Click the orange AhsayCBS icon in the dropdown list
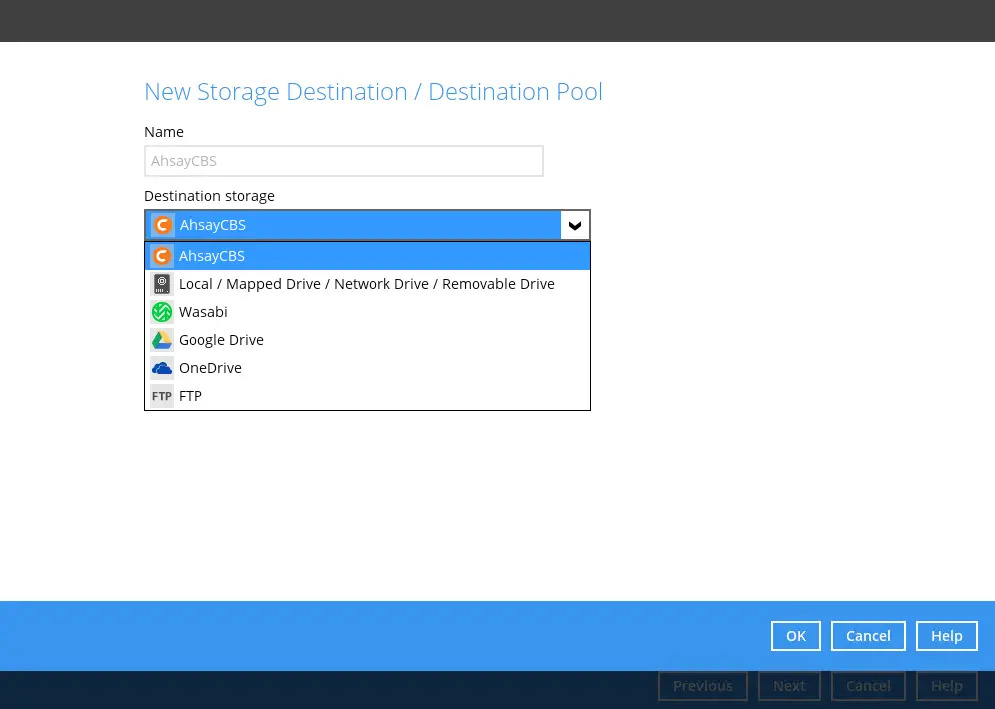Screen dimensions: 995x709 [x=162, y=256]
